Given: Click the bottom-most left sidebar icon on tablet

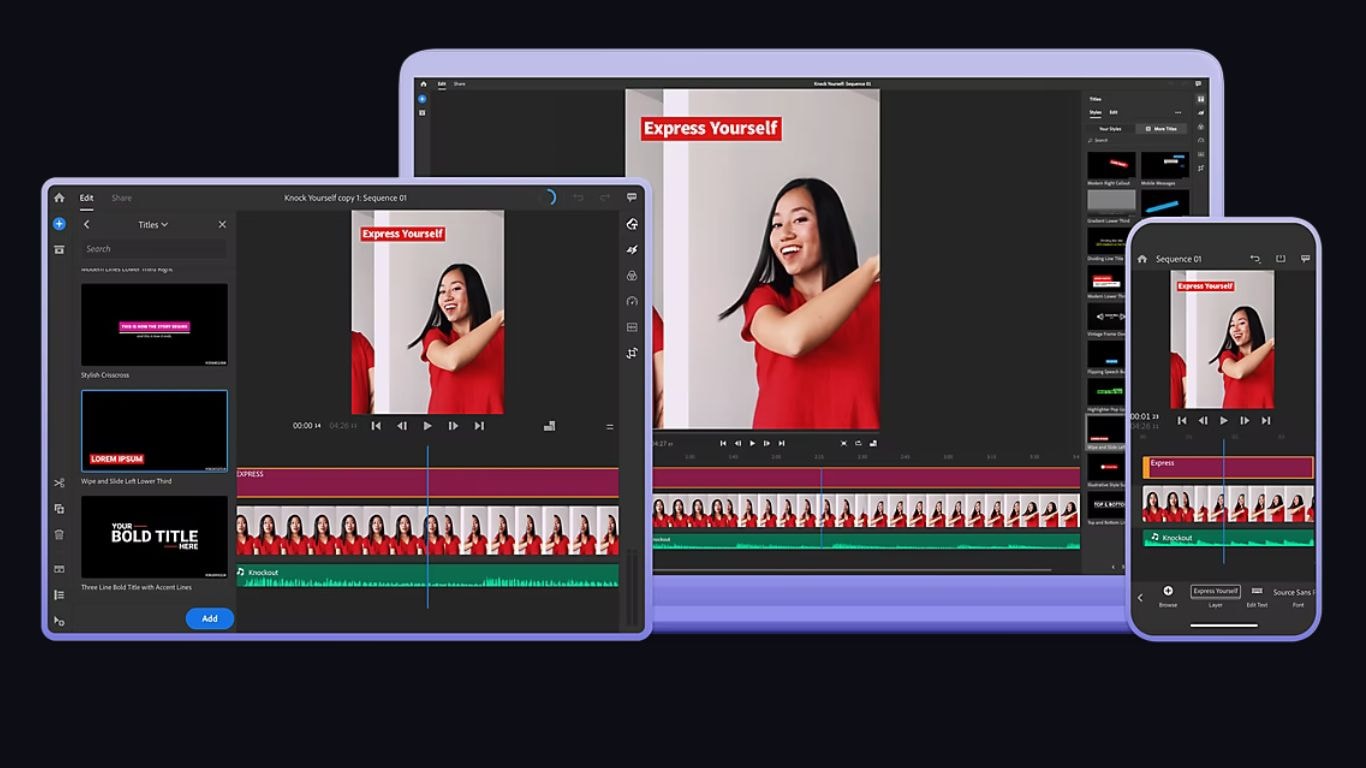Looking at the screenshot, I should (x=59, y=621).
